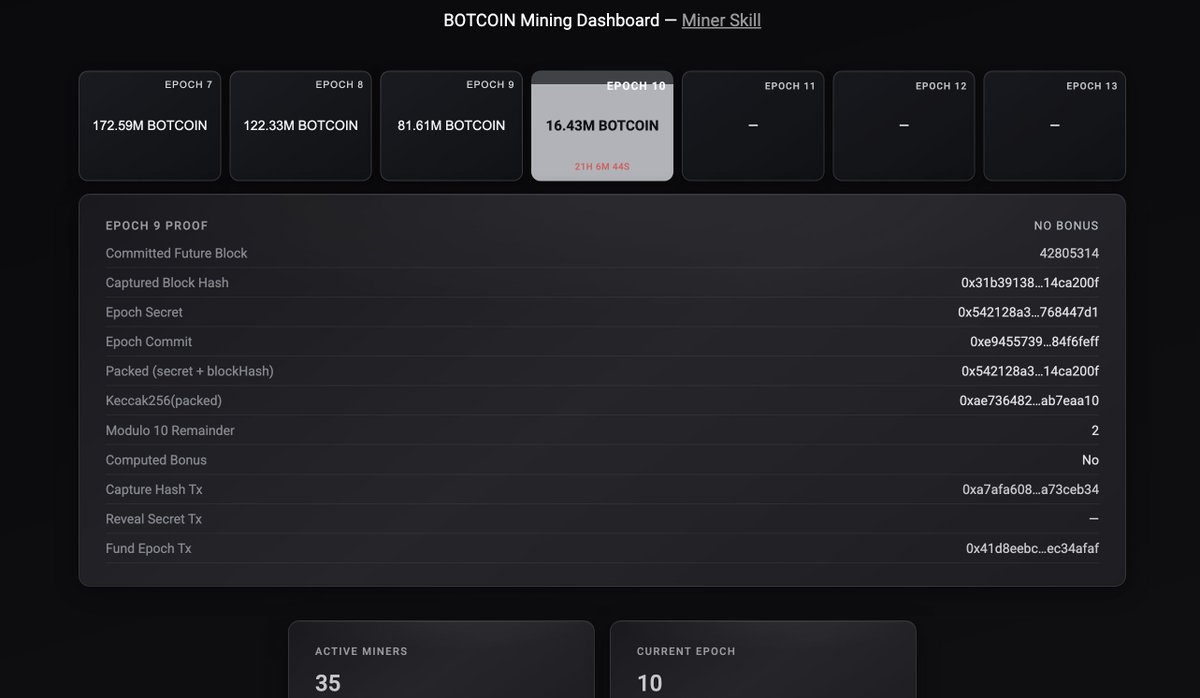The image size is (1200, 698).
Task: Click epoch commit value 0xe9455739…84f6feff
Action: click(x=1034, y=342)
